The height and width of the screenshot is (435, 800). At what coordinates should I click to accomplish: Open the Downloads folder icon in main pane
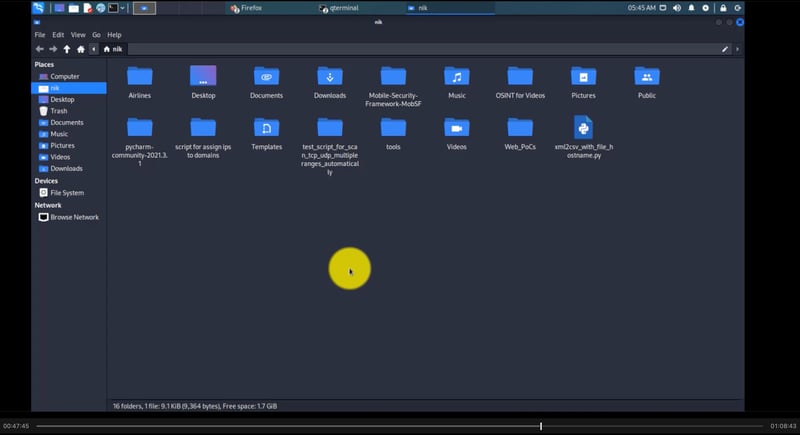pos(330,82)
